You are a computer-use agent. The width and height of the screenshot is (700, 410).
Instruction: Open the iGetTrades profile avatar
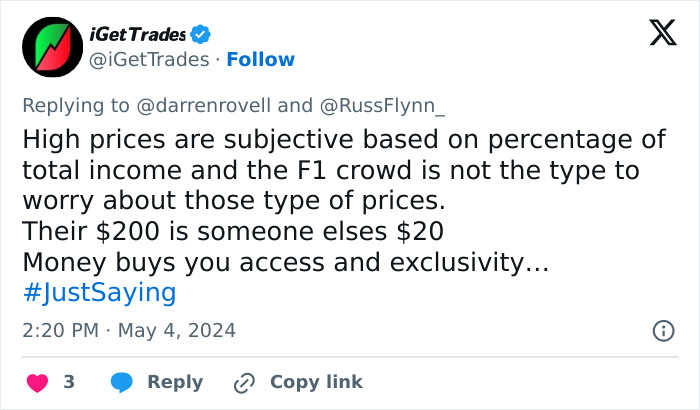46,46
